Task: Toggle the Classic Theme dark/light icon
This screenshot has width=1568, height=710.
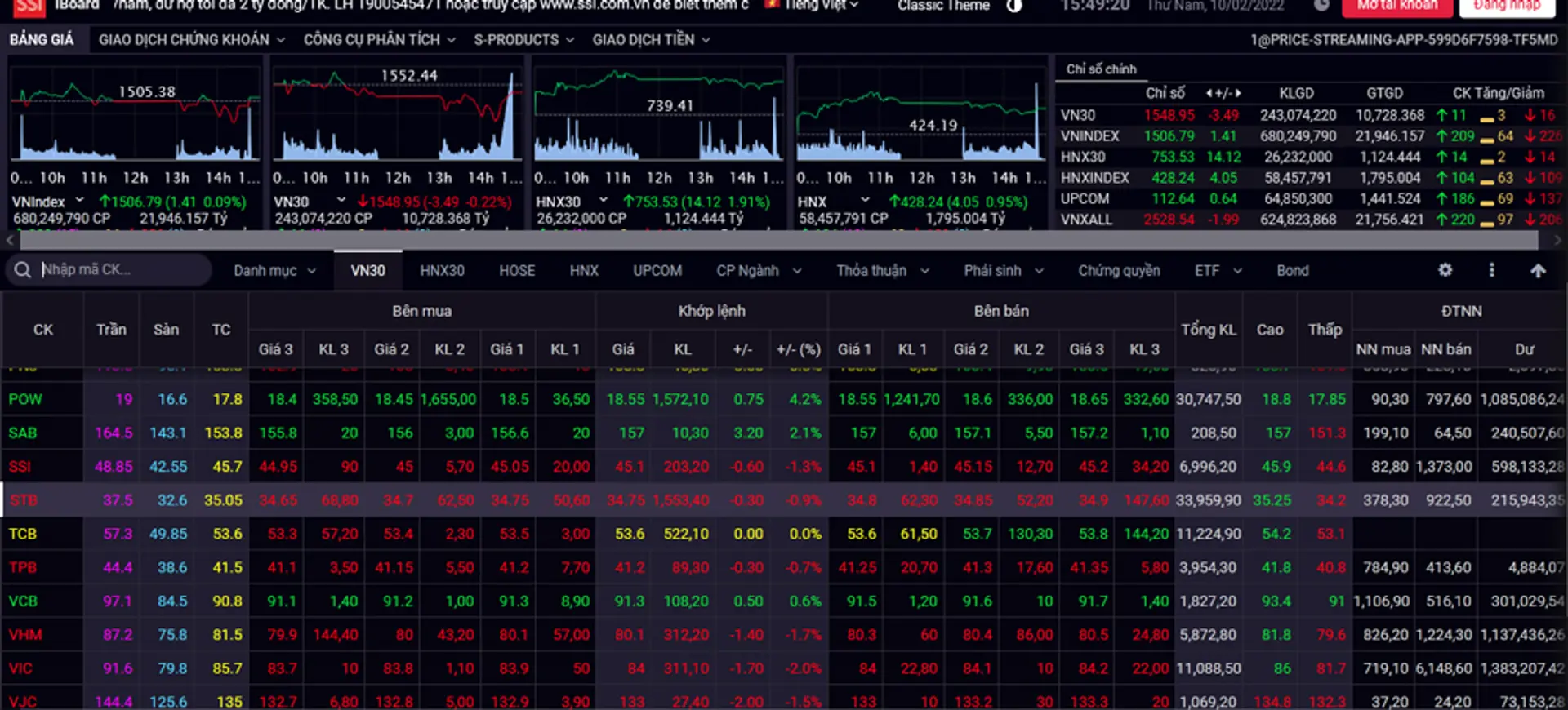Action: point(1013,6)
